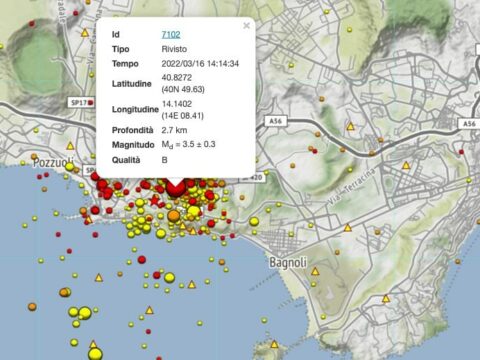Click orange pair of circles offshore left
480x360 pixels.
click(x=65, y=292)
